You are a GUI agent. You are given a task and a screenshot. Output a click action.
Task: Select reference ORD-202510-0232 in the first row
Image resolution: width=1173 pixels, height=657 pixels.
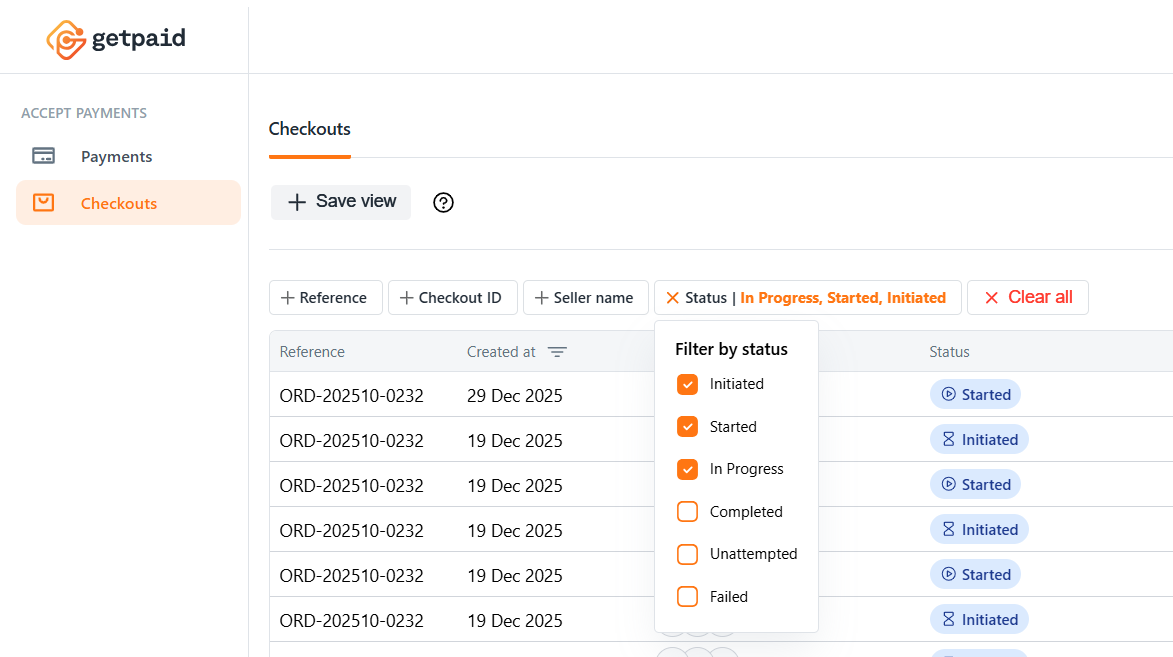(351, 395)
